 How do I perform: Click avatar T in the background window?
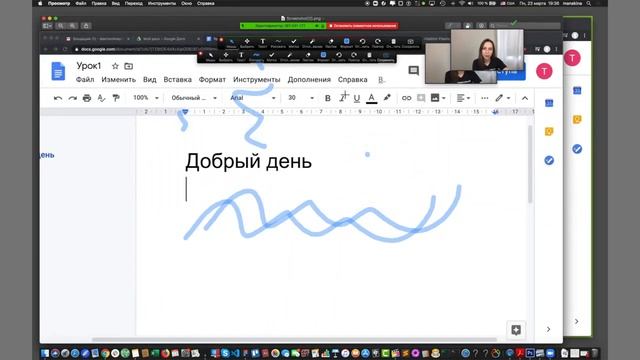(x=572, y=58)
